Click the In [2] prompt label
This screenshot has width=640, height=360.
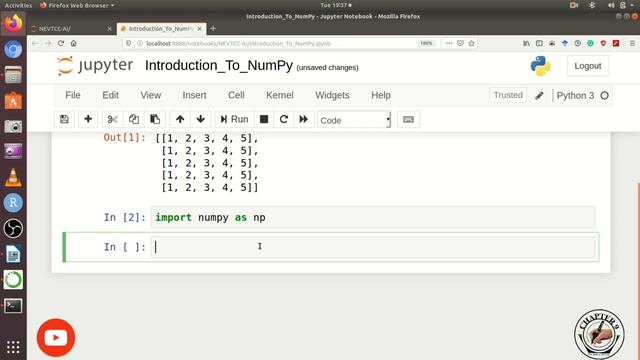[124, 218]
